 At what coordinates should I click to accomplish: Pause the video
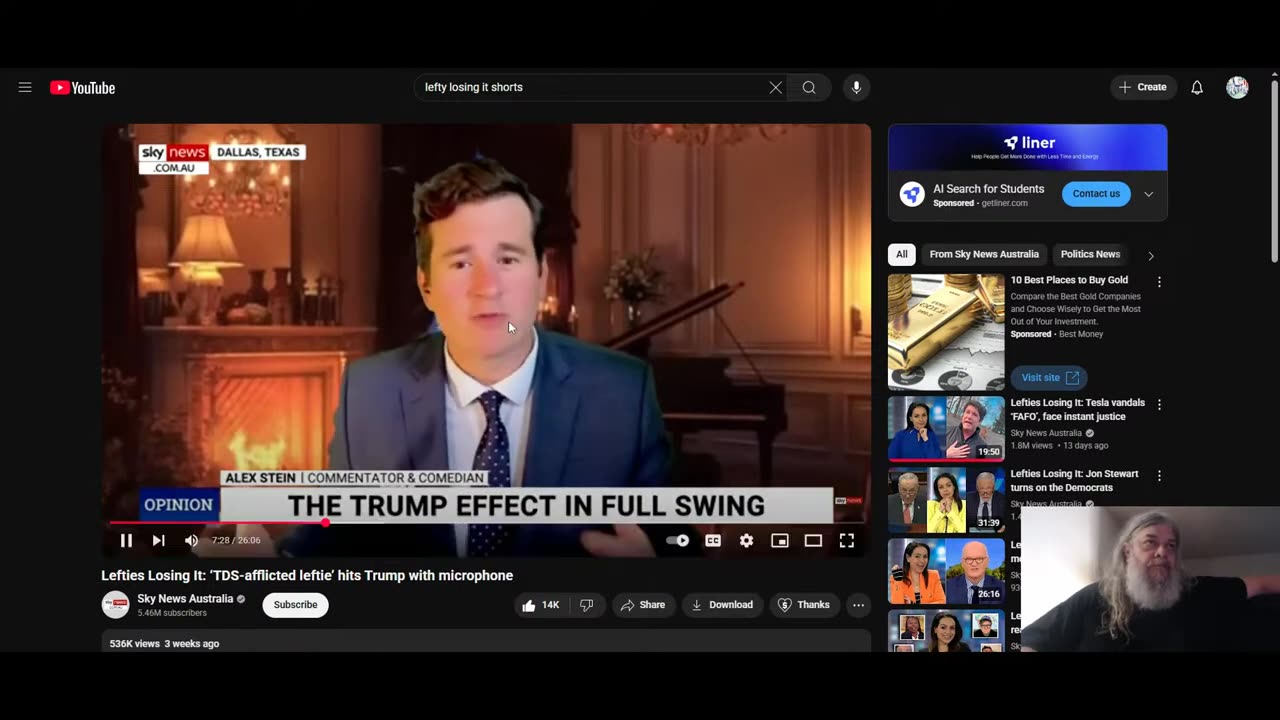[126, 540]
